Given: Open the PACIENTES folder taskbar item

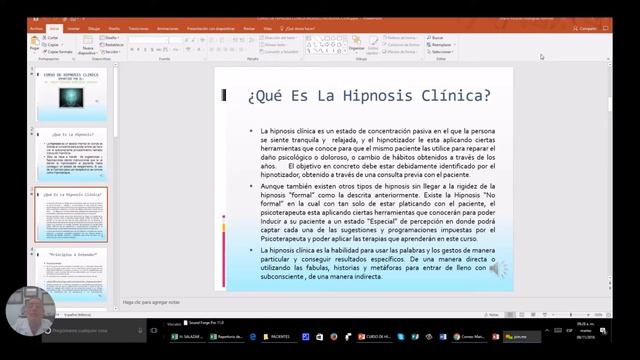Looking at the screenshot, I should tap(278, 337).
